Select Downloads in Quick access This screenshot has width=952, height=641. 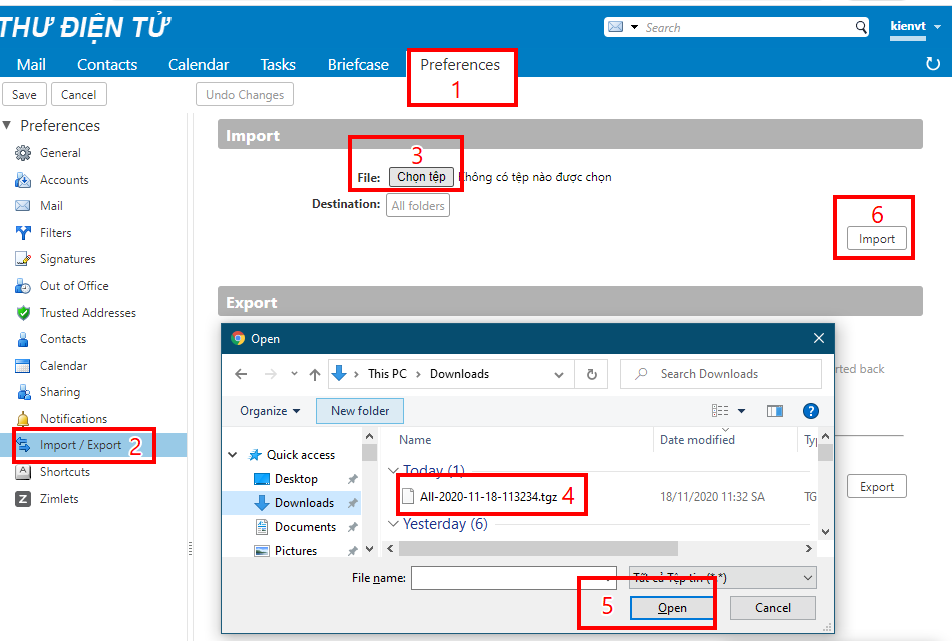[x=304, y=503]
